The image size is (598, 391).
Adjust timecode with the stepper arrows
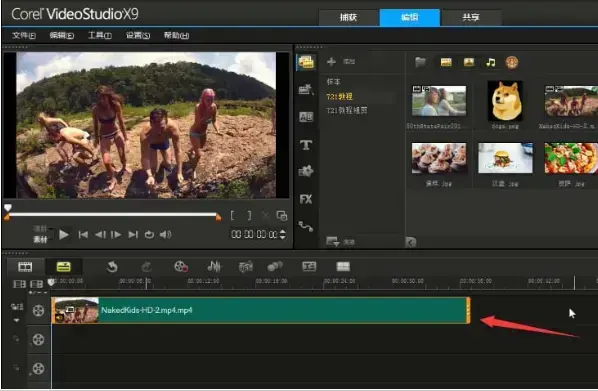click(x=283, y=234)
